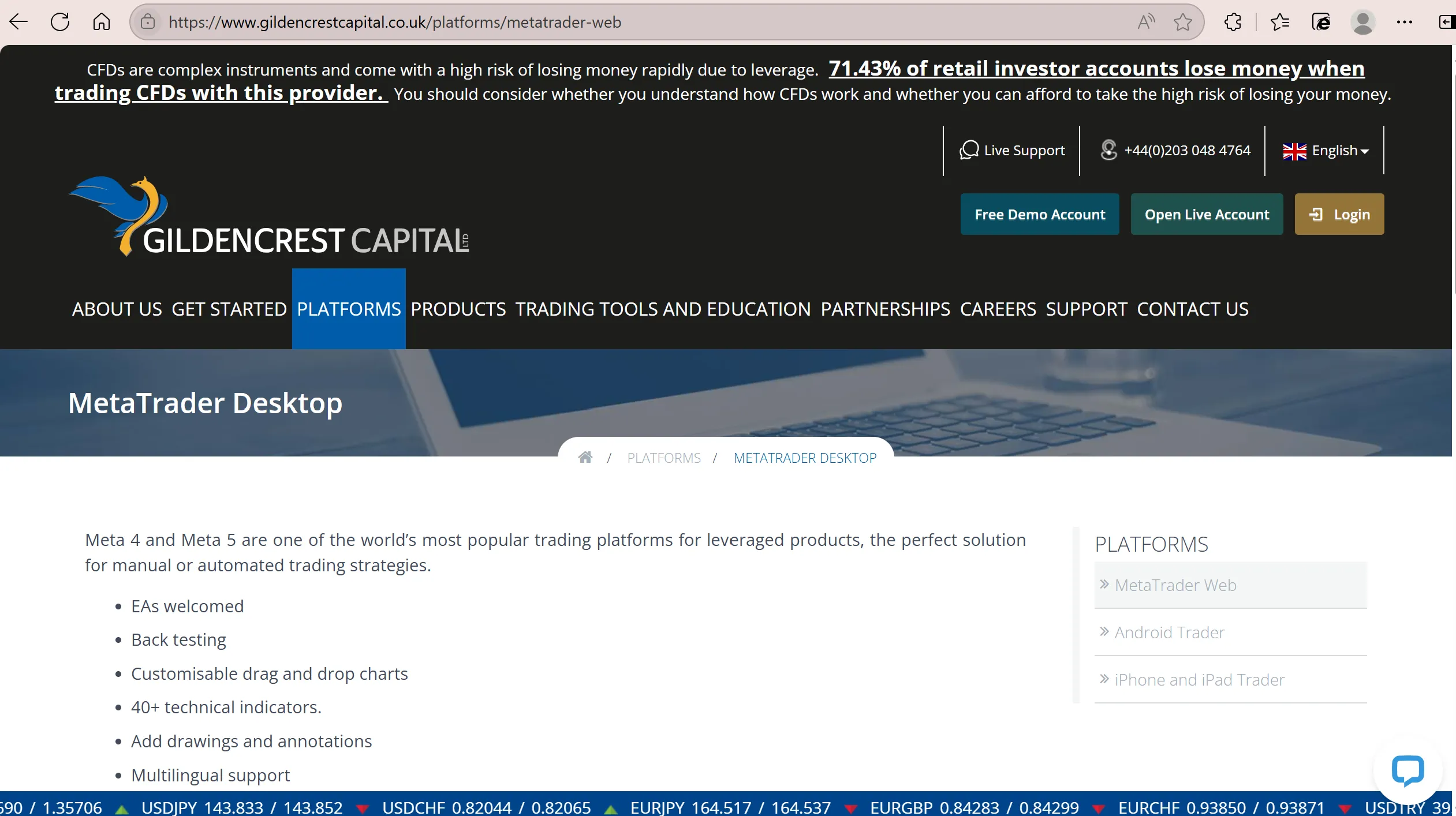1456x816 pixels.
Task: Open TRADING TOOLS AND EDUCATION menu
Action: 663,309
